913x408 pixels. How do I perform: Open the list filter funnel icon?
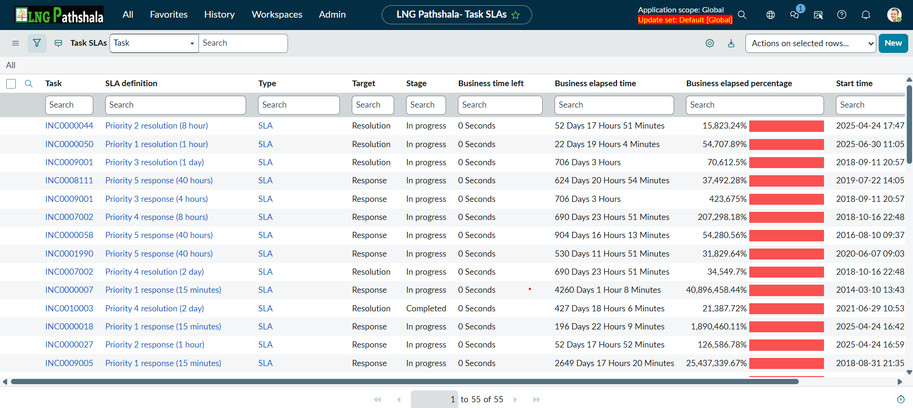[x=37, y=43]
